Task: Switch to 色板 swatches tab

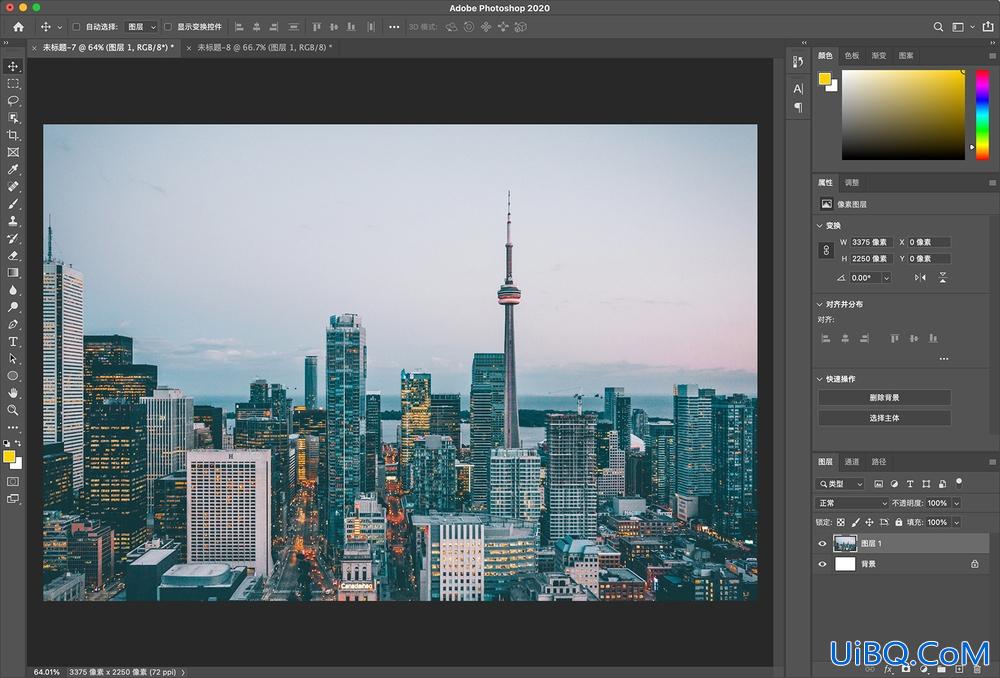Action: coord(852,55)
